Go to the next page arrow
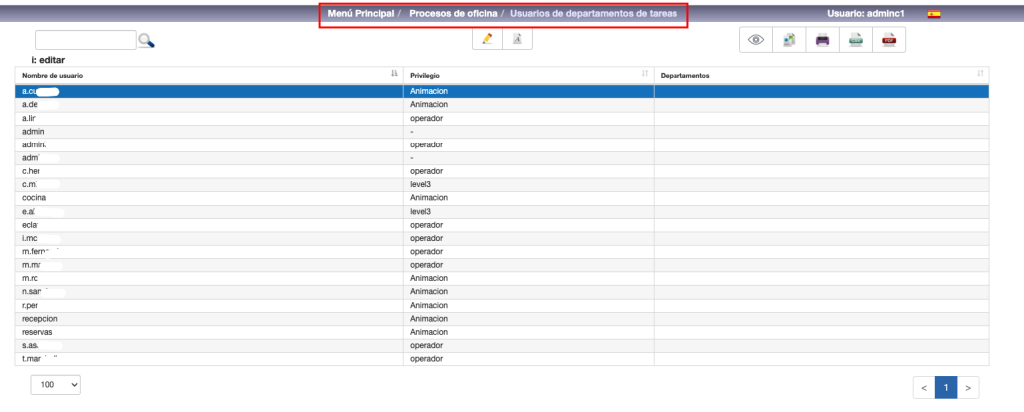 (968, 387)
